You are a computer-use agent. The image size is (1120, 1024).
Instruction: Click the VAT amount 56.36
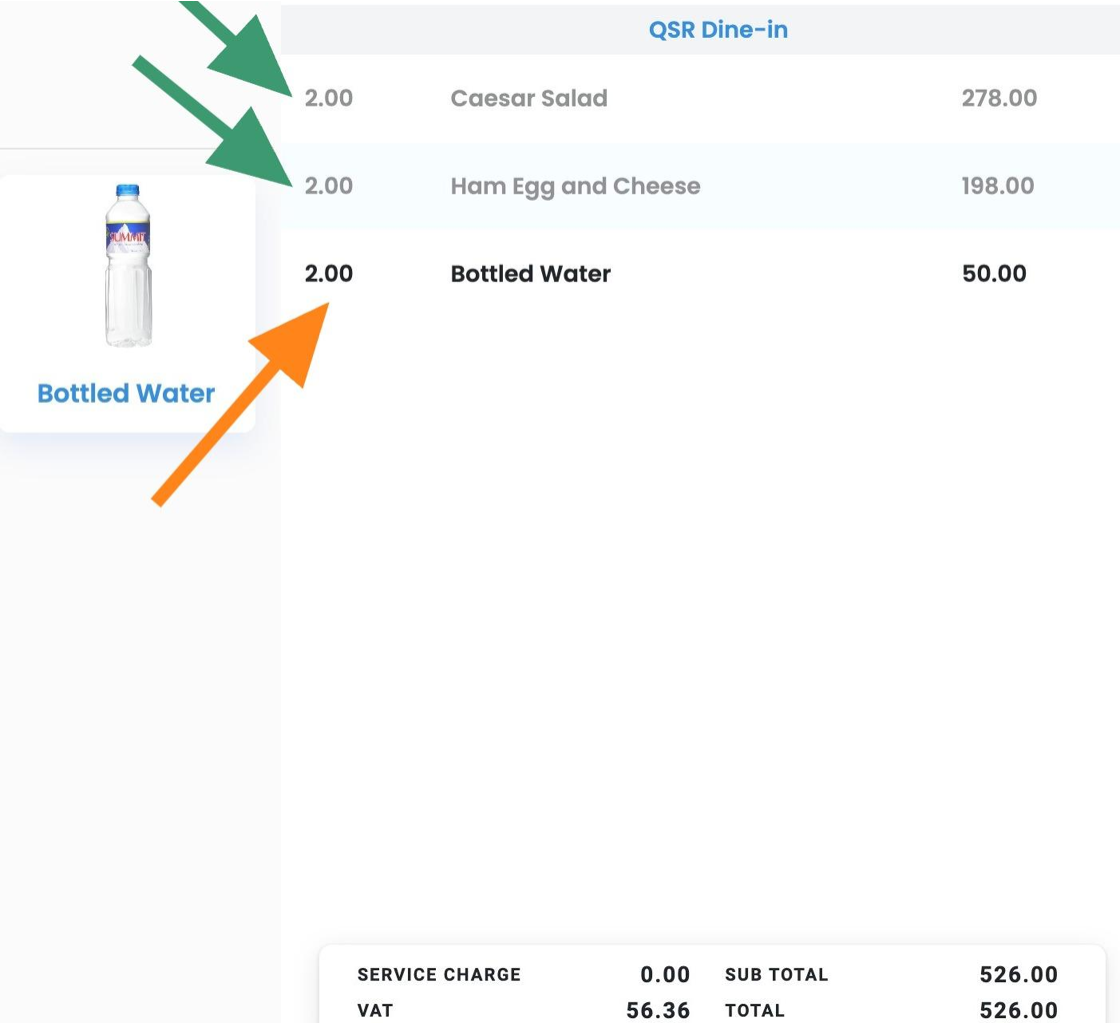(x=658, y=1011)
